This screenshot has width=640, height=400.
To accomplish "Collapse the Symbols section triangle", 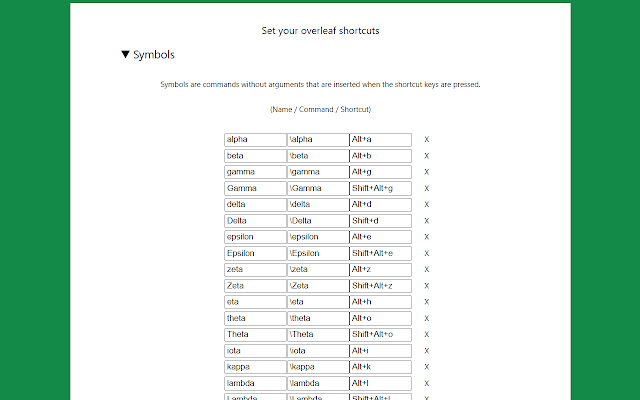I will point(125,56).
